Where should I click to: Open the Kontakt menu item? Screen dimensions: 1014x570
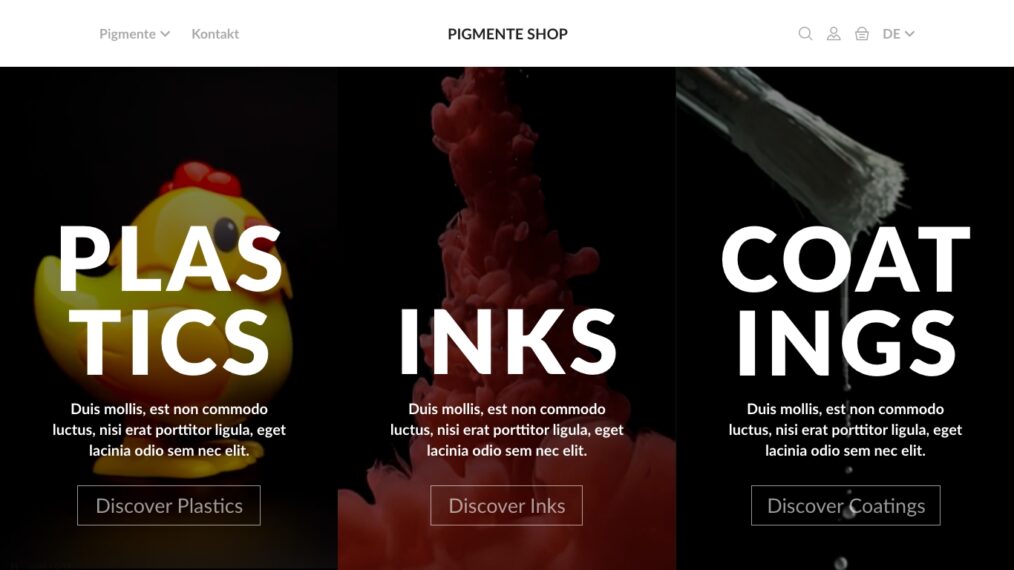pyautogui.click(x=215, y=34)
